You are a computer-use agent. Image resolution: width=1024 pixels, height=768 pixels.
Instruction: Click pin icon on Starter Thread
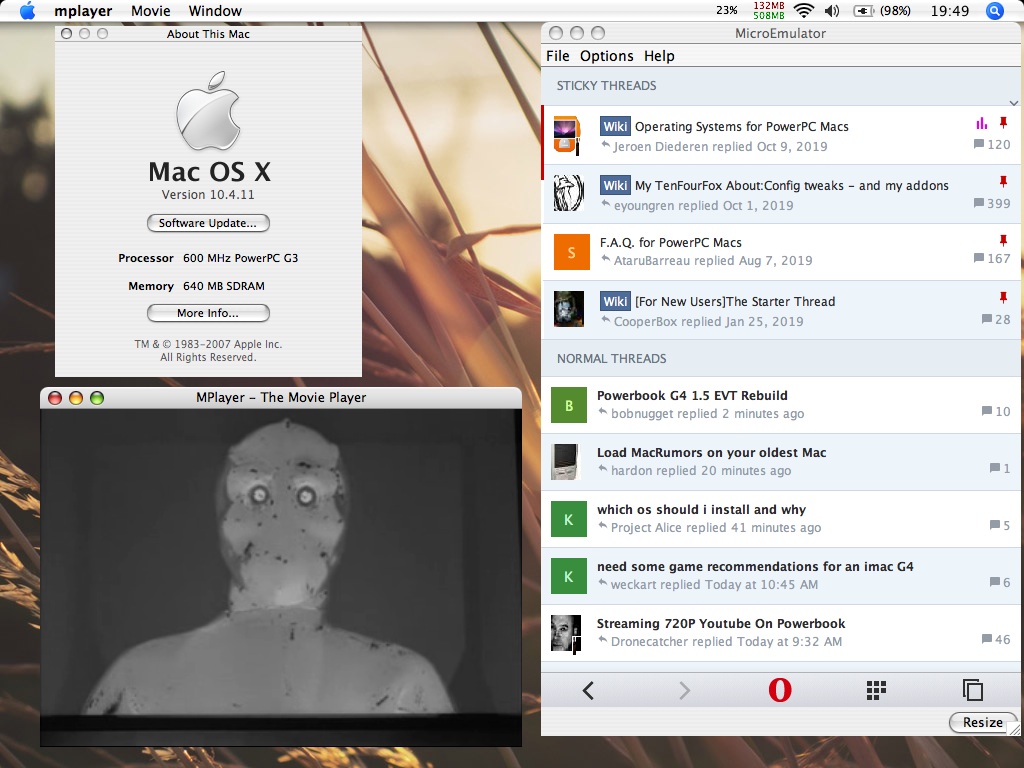tap(1003, 297)
